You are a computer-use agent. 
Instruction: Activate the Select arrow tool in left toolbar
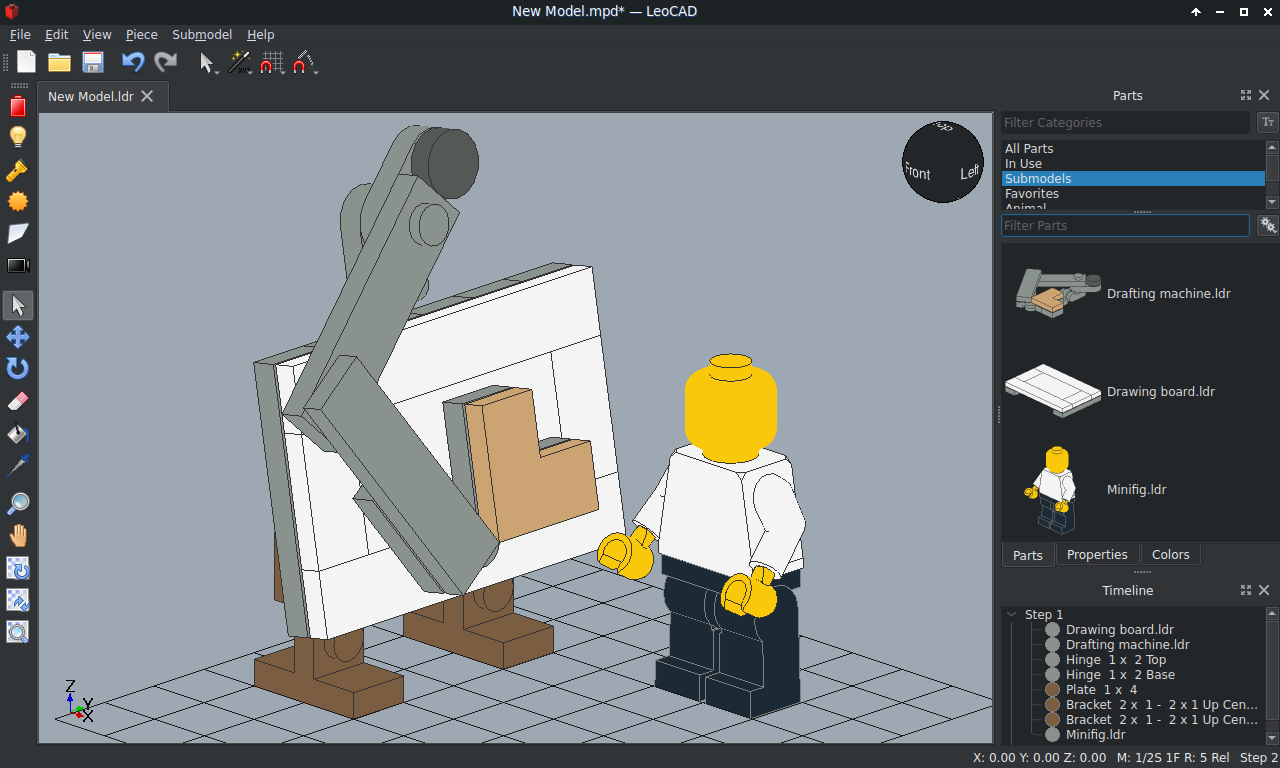tap(18, 305)
